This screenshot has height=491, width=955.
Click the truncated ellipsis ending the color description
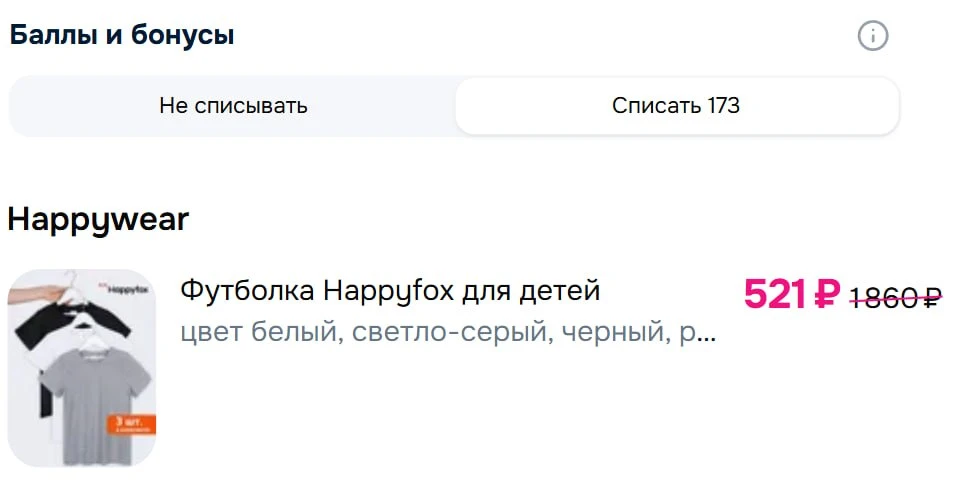(x=706, y=335)
